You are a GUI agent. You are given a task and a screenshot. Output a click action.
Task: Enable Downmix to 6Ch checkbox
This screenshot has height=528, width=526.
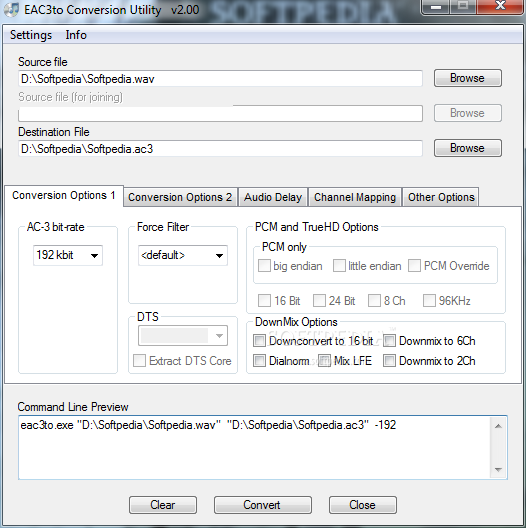pyautogui.click(x=389, y=341)
